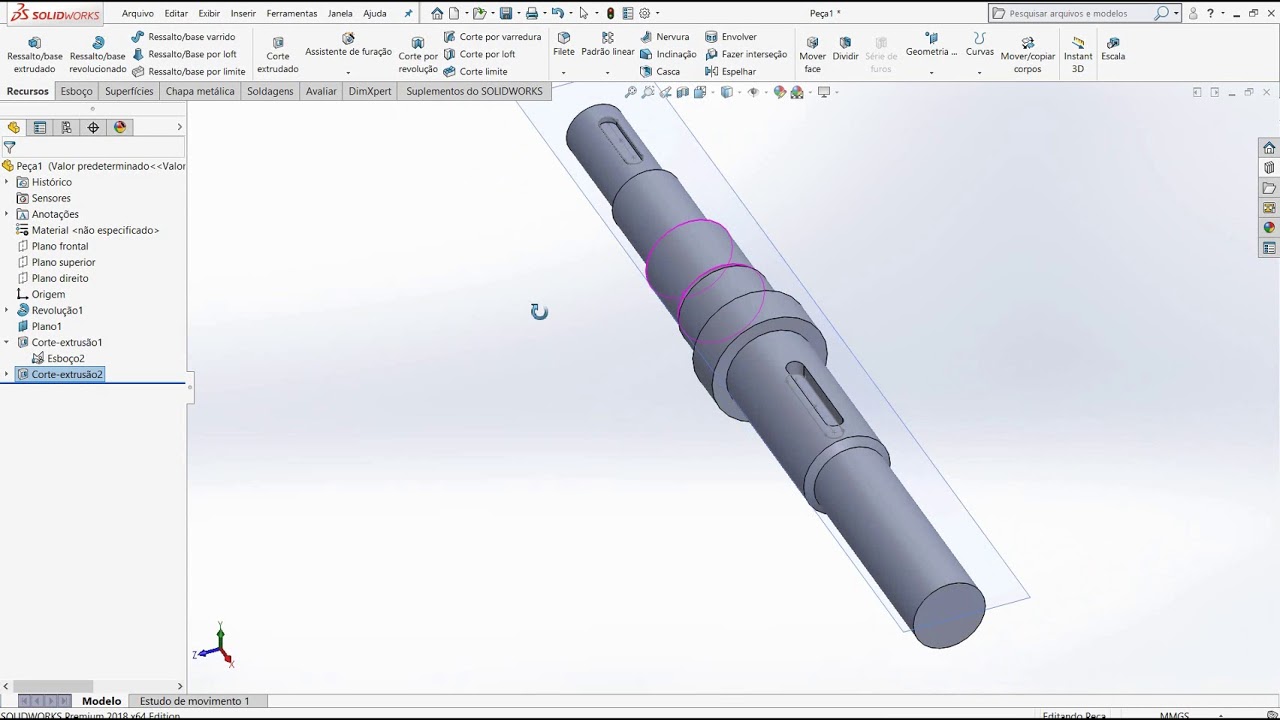Select the Envolver wrap tool

[731, 37]
